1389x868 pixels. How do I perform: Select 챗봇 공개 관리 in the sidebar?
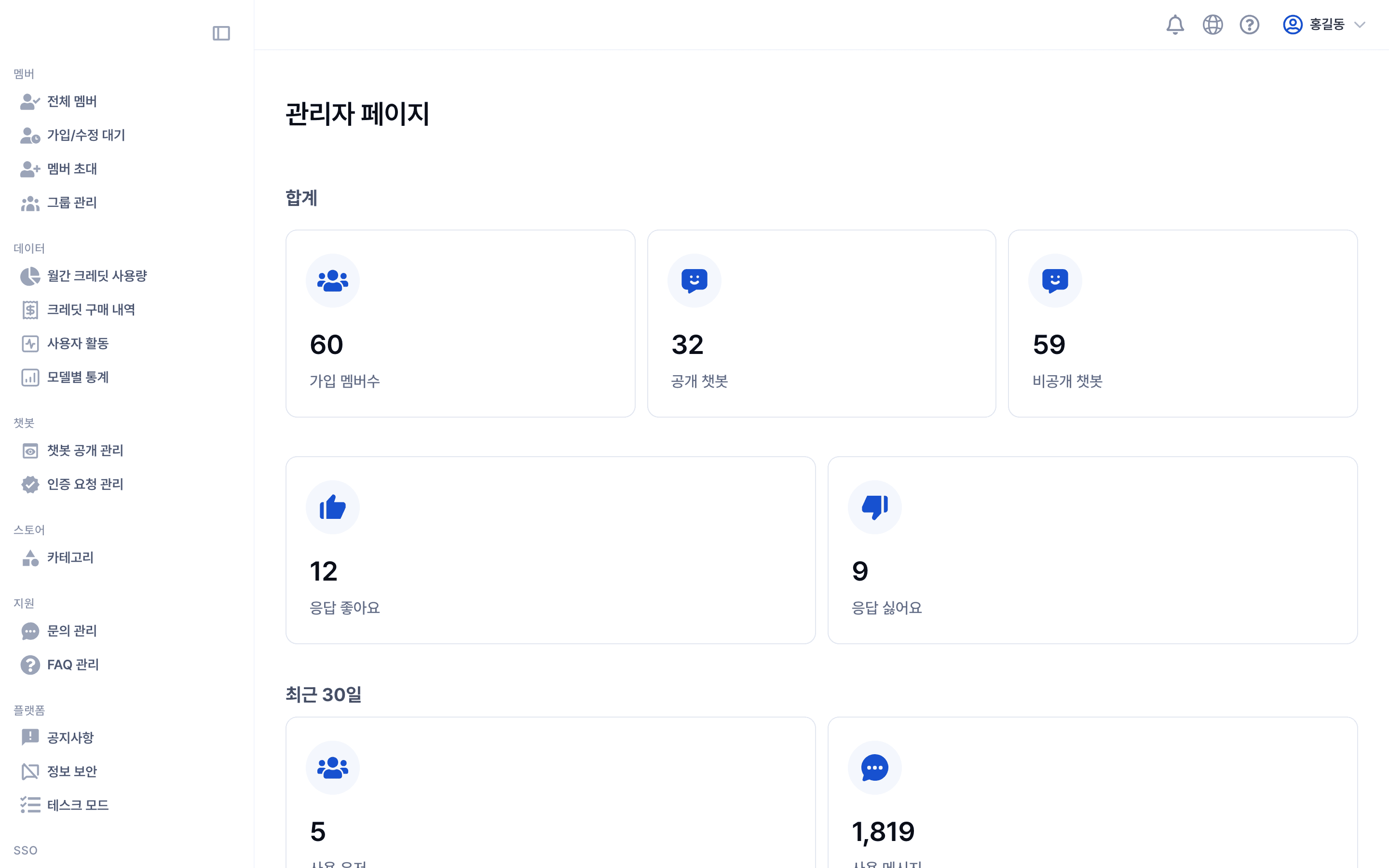tap(85, 451)
